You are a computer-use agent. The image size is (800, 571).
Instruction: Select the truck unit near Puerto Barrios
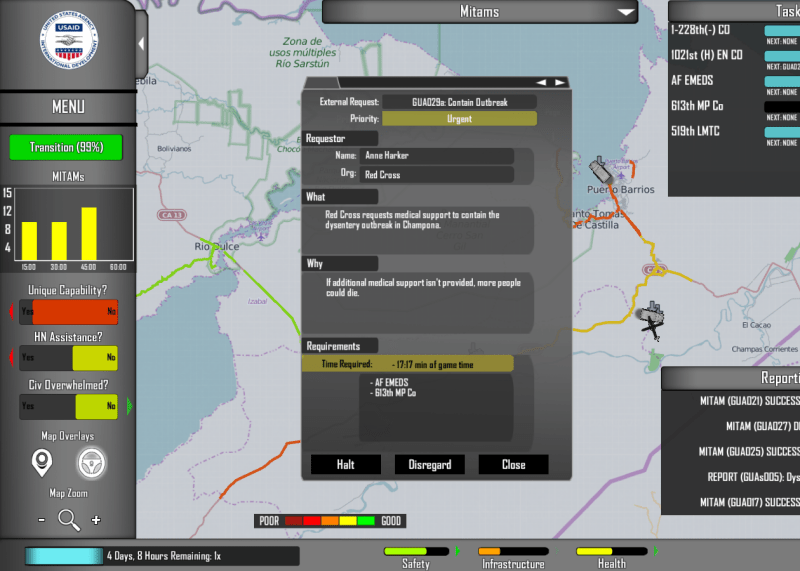600,170
